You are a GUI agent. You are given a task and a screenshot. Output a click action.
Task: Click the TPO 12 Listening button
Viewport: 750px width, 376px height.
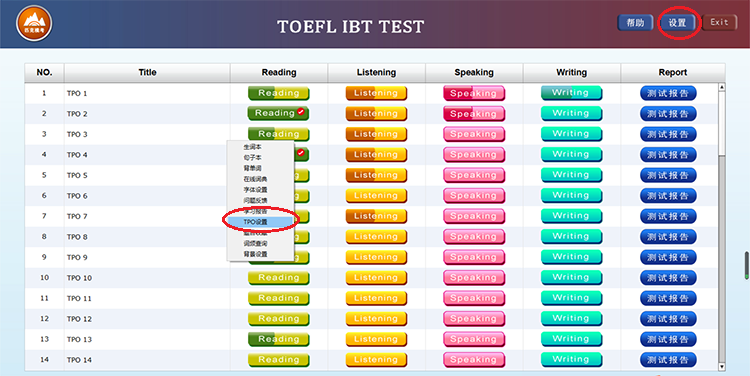click(376, 319)
